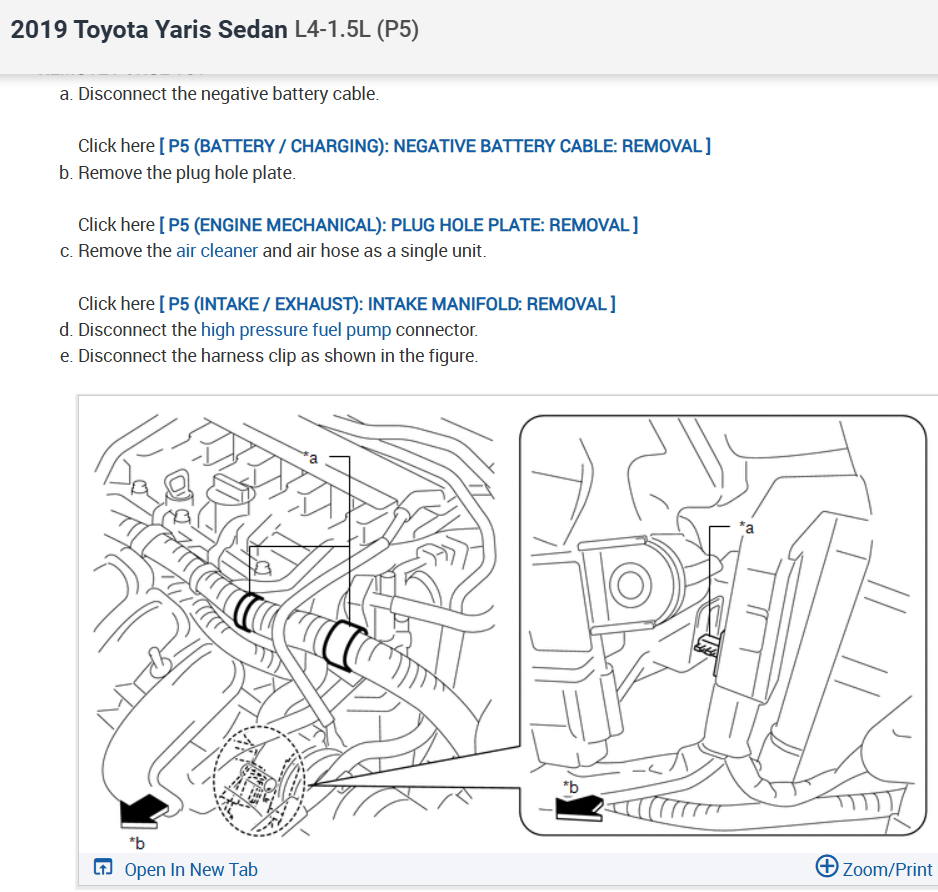This screenshot has width=938, height=892.
Task: Select text 'Remove the plug hole plate.'
Action: click(x=187, y=173)
